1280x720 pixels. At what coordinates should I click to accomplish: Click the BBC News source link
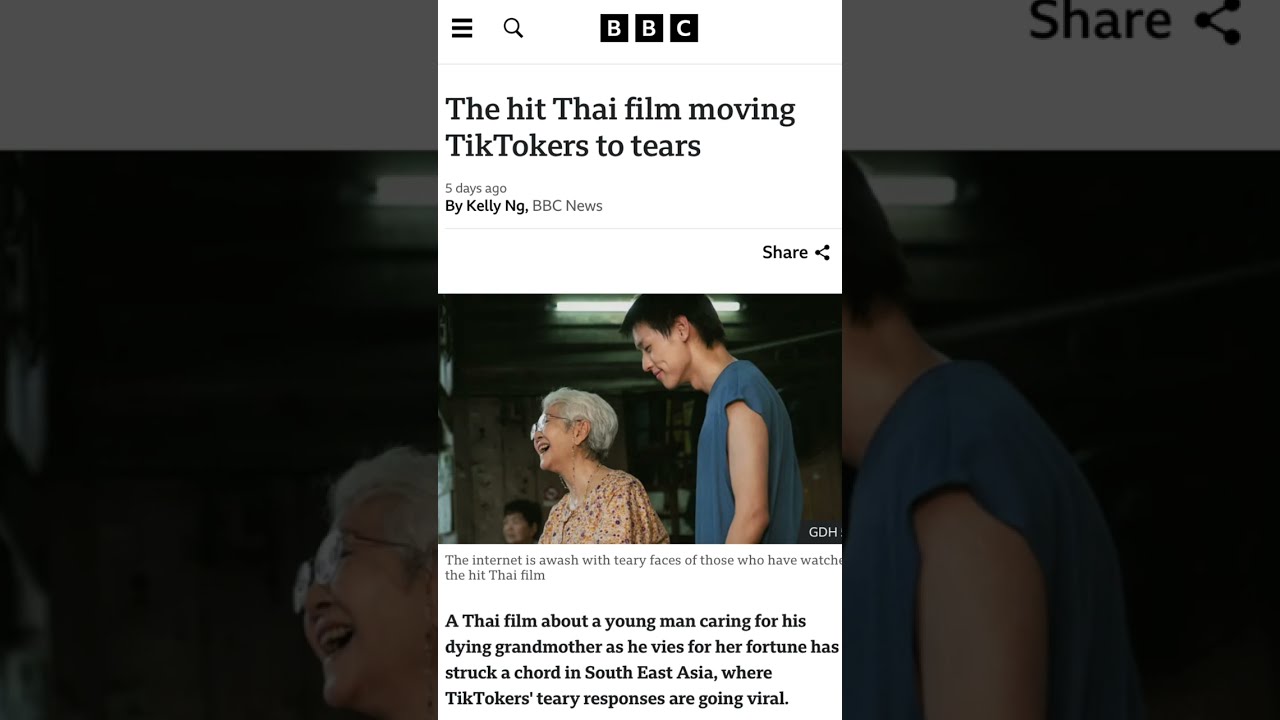pyautogui.click(x=567, y=206)
